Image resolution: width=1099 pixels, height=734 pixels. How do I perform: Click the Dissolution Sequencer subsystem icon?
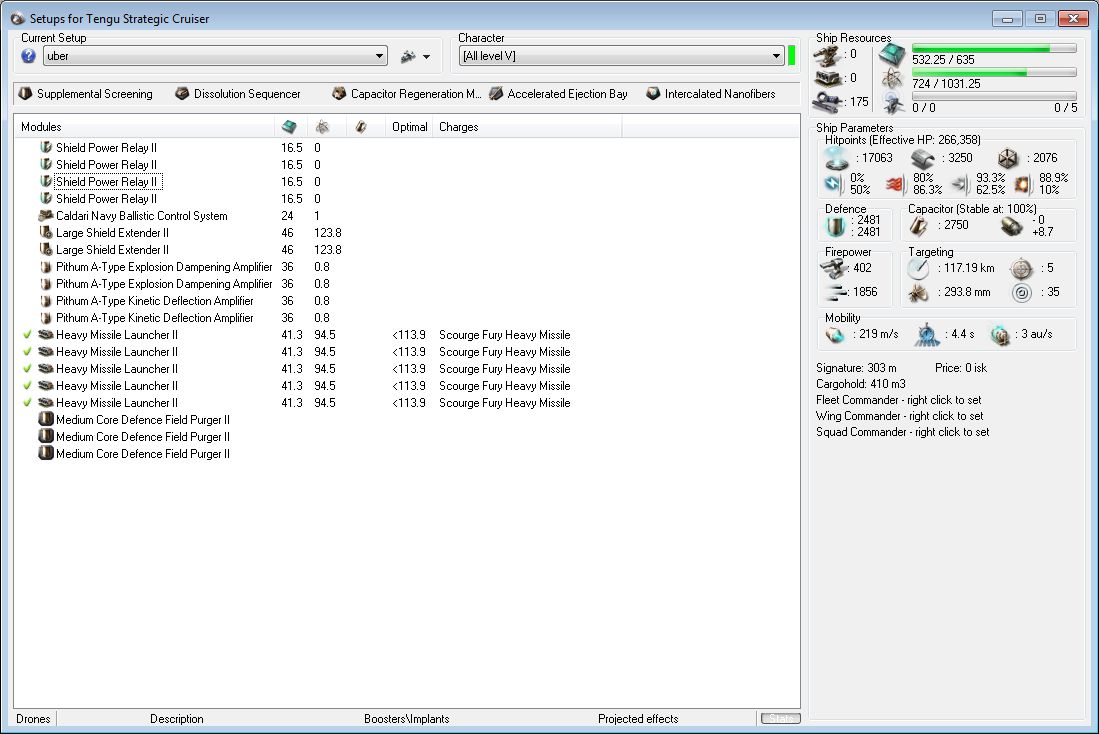pyautogui.click(x=182, y=93)
